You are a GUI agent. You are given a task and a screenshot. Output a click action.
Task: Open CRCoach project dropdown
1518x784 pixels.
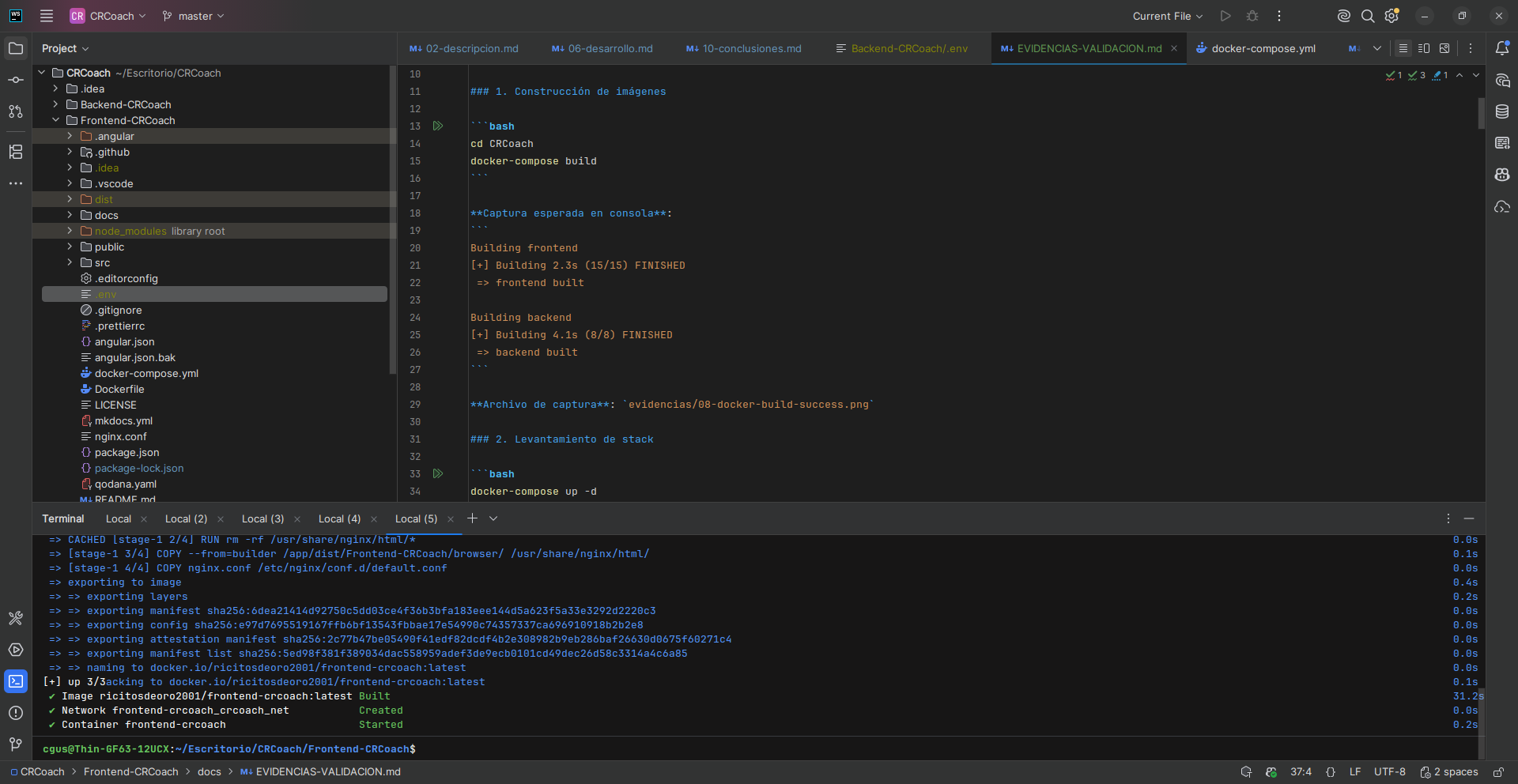tap(108, 16)
